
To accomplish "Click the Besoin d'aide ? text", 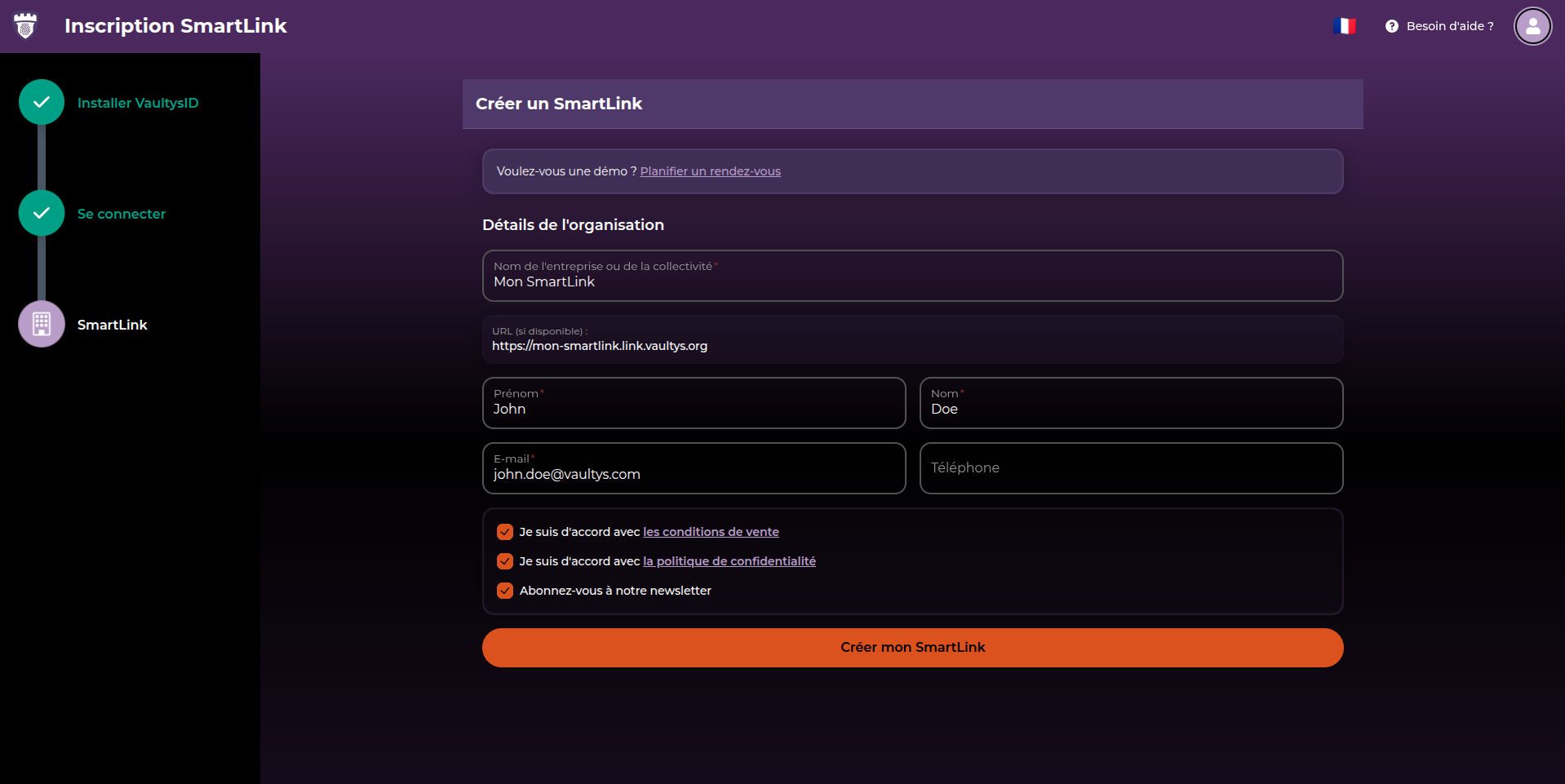I will pos(1449,26).
